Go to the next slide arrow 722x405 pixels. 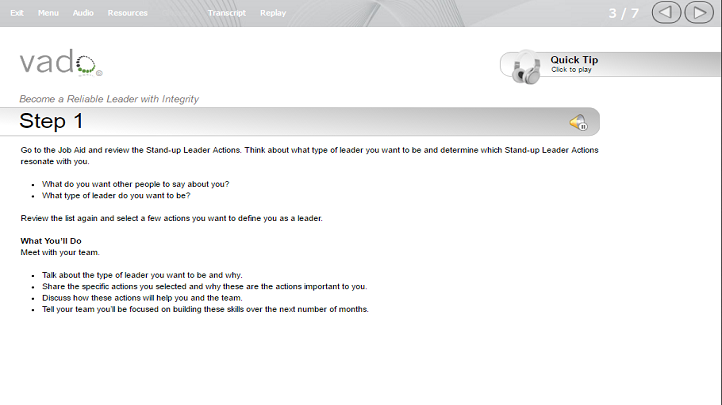[x=699, y=12]
